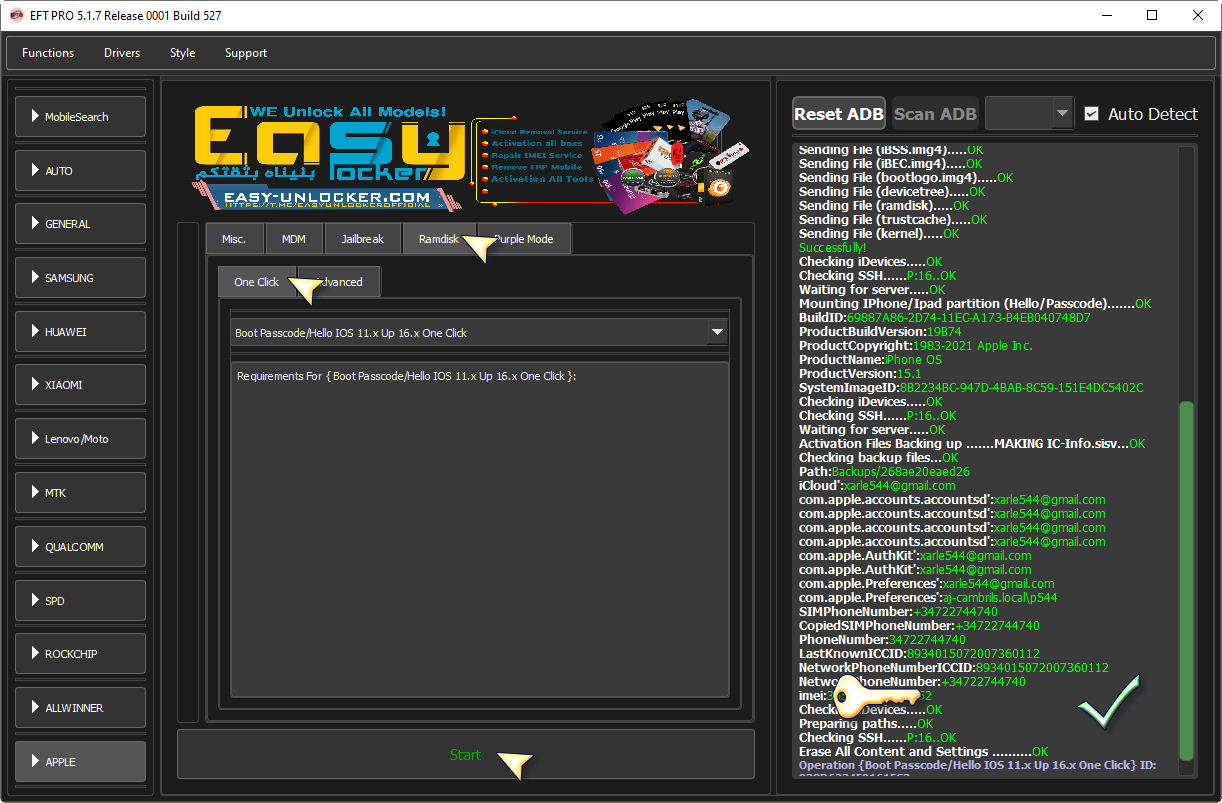This screenshot has width=1222, height=803.
Task: Switch to the Jailbreak tab
Action: coord(363,239)
